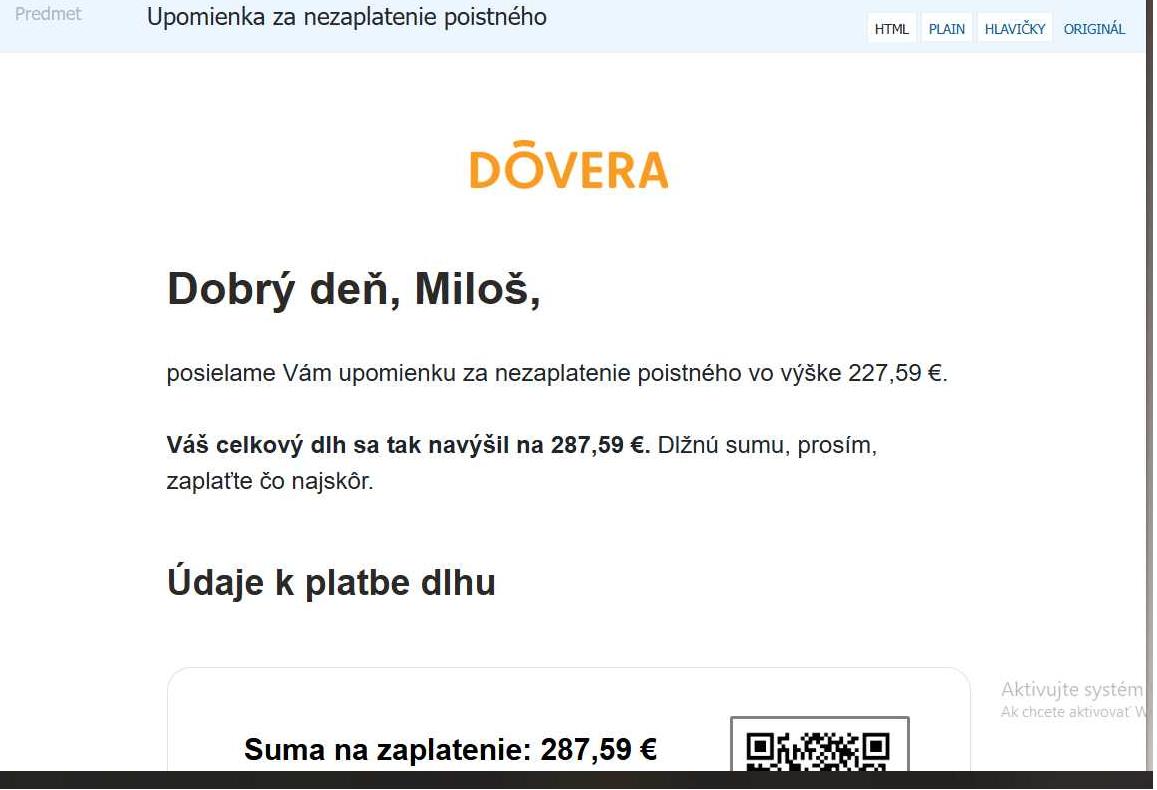This screenshot has height=790, width=1157.
Task: Click the bold Váš celkový dlh sentence
Action: 408,446
